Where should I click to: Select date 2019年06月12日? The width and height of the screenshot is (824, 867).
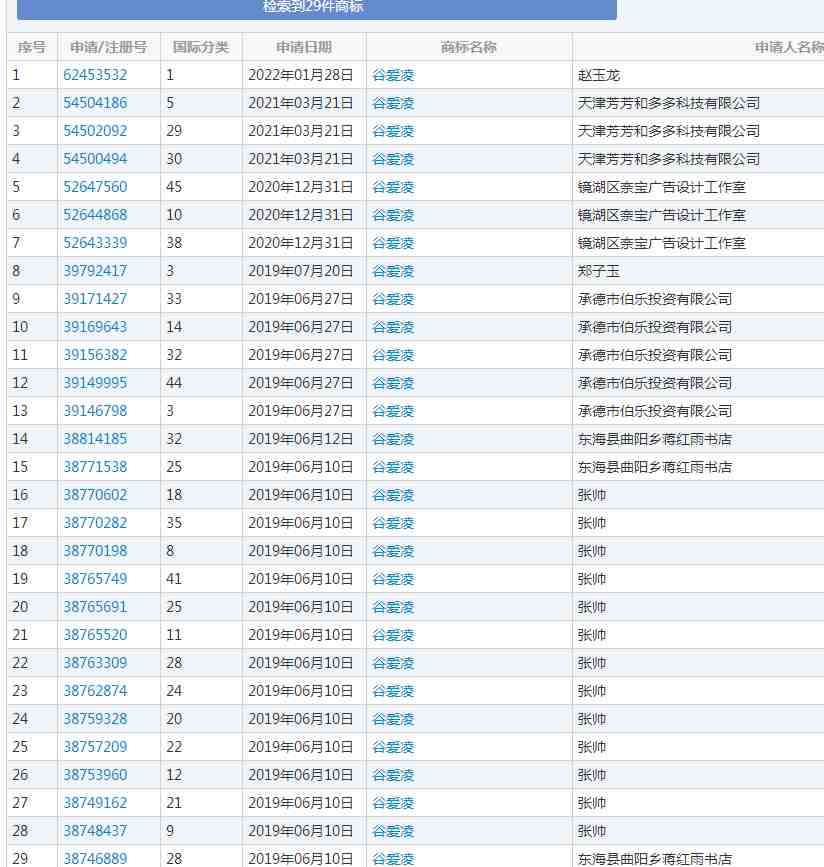(300, 439)
